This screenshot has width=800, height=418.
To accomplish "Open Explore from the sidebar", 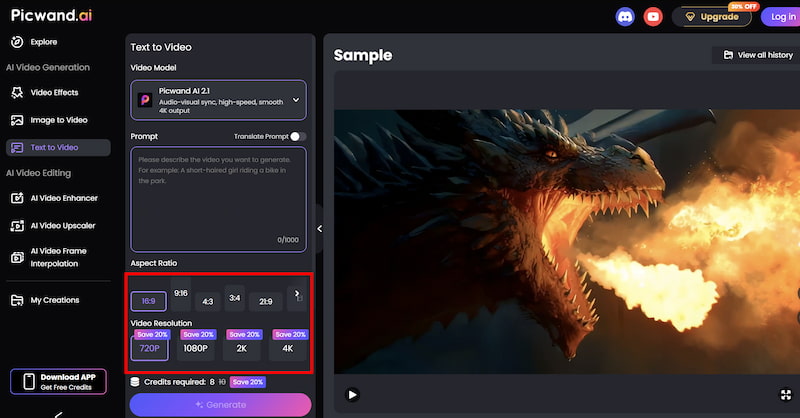I will (x=43, y=42).
